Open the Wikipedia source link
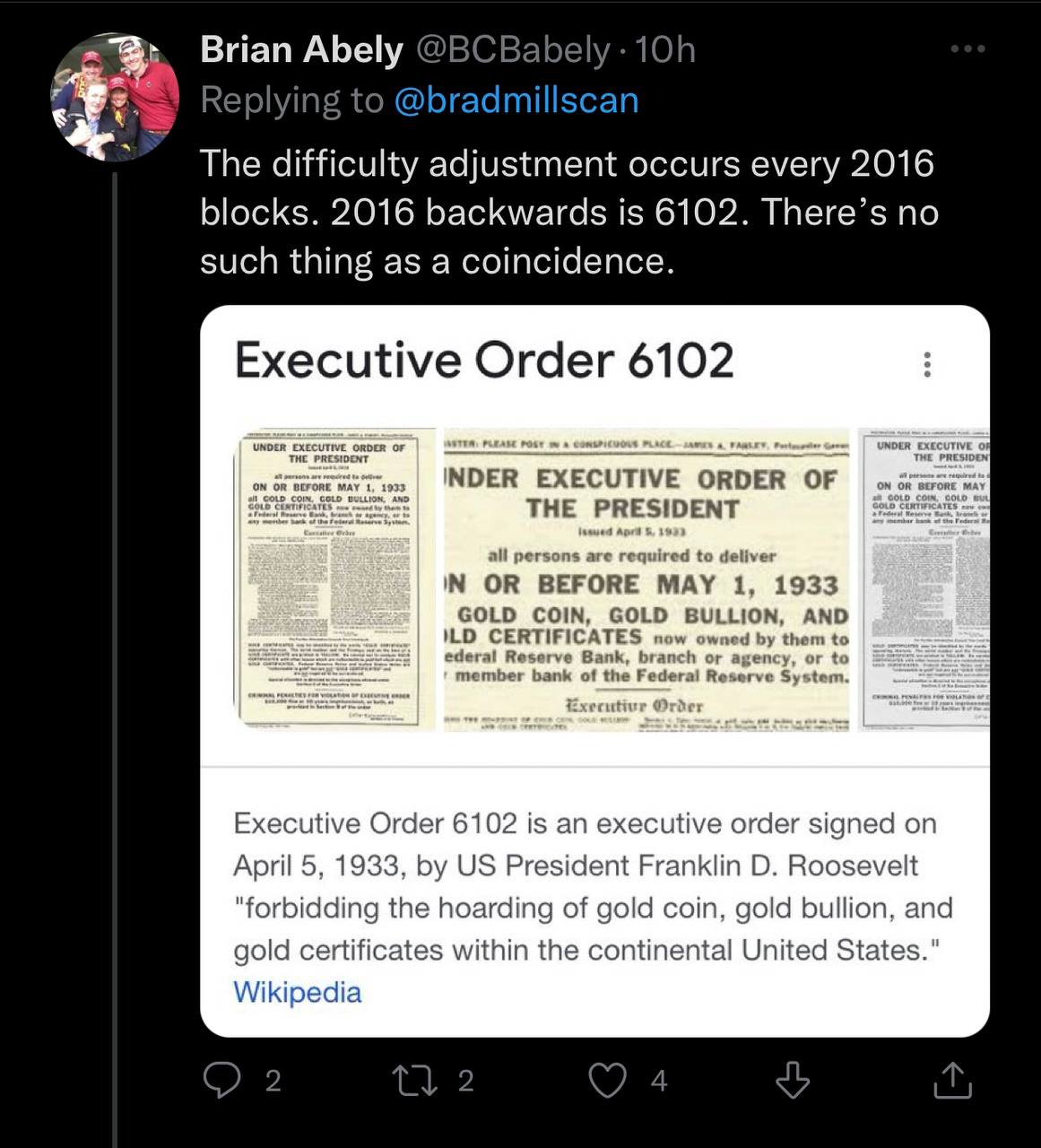The height and width of the screenshot is (1148, 1041). click(x=297, y=992)
